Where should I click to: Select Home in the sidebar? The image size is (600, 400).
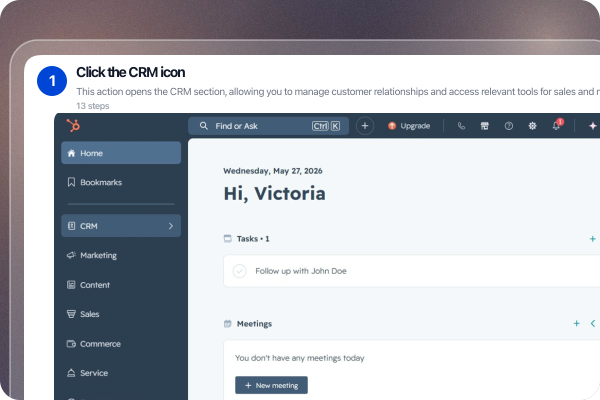coord(121,153)
